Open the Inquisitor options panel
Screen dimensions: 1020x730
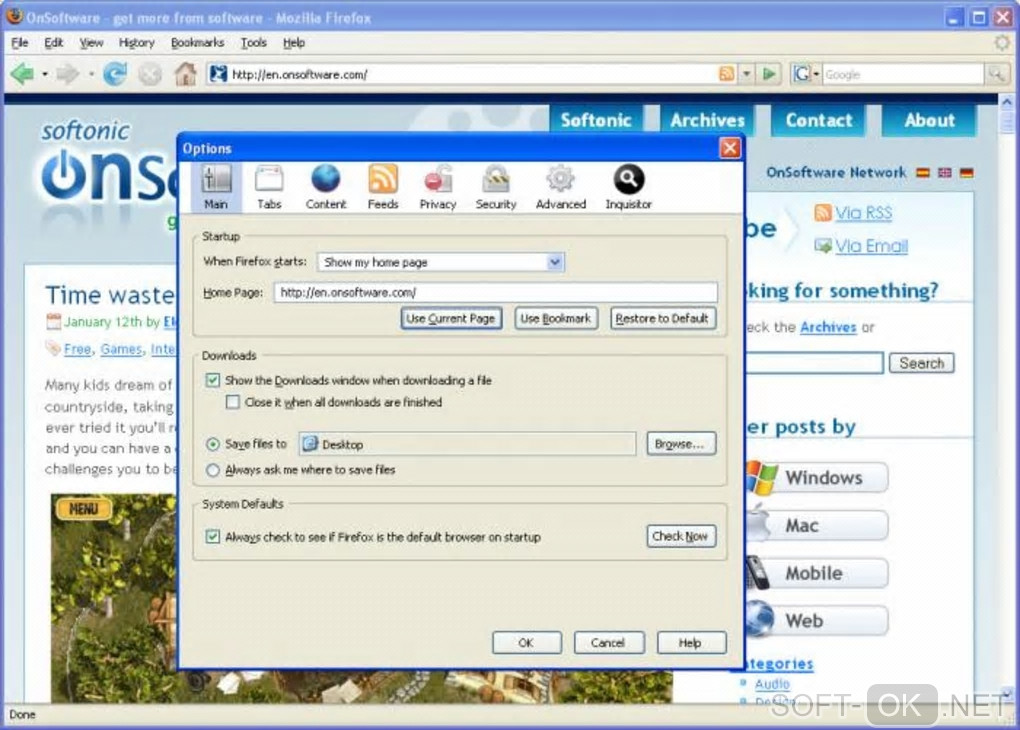pos(628,187)
